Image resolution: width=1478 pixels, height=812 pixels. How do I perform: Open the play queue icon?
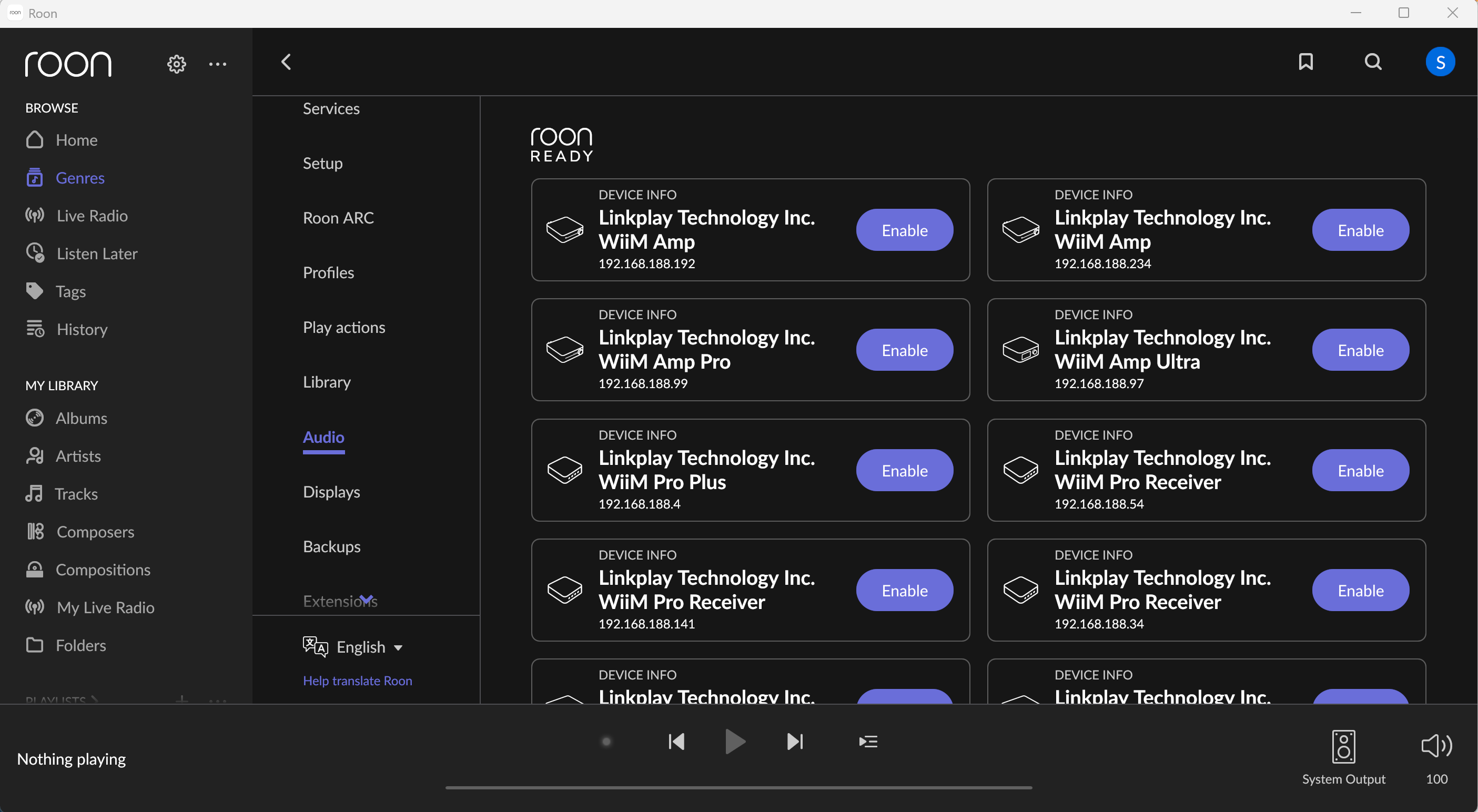tap(868, 742)
